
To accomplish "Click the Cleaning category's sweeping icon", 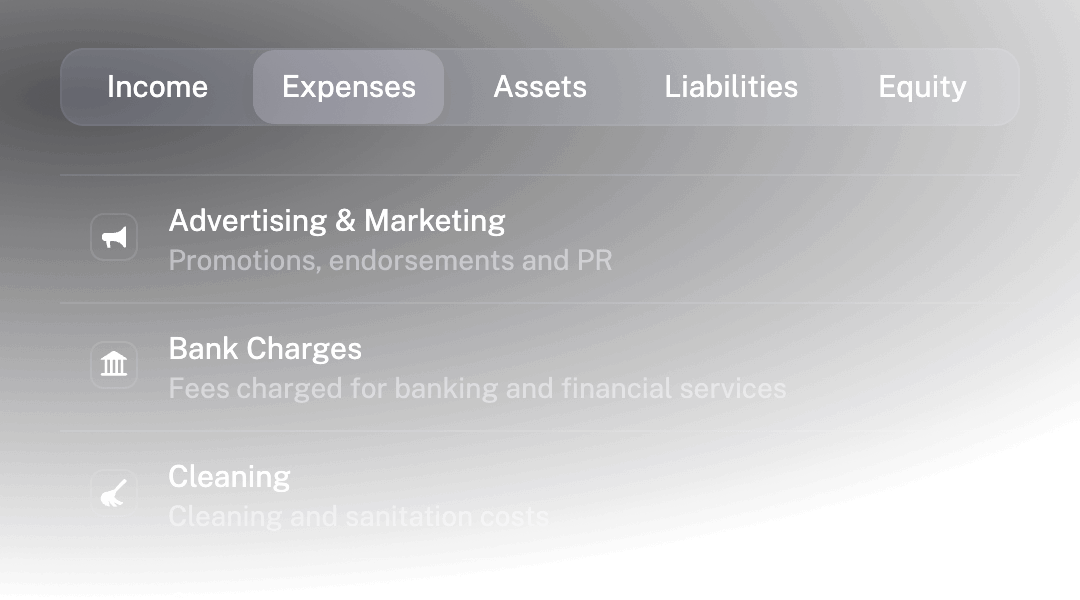I will click(114, 492).
